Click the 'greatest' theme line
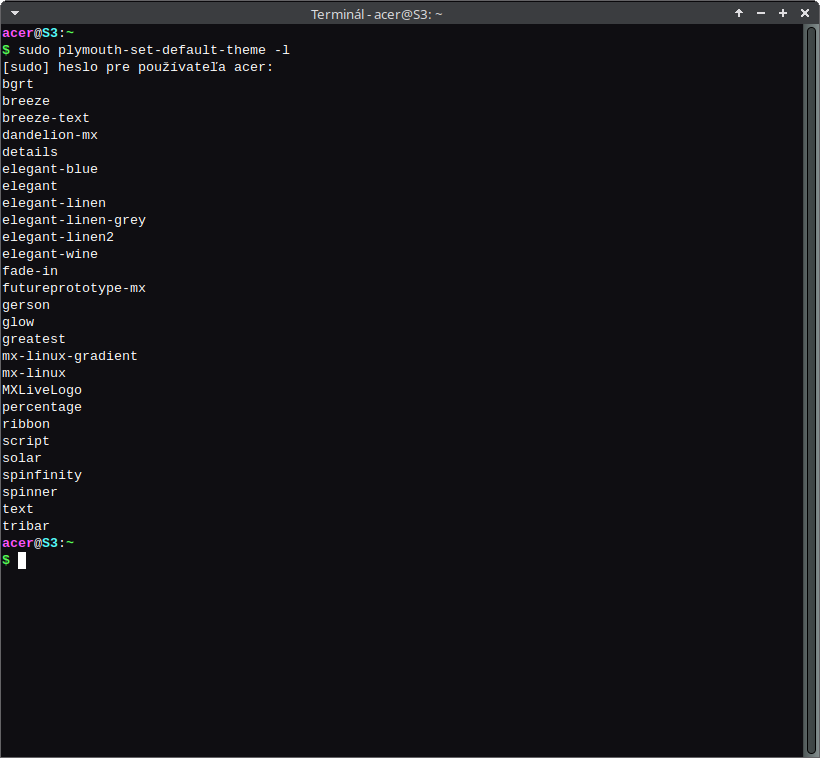 (x=33, y=339)
